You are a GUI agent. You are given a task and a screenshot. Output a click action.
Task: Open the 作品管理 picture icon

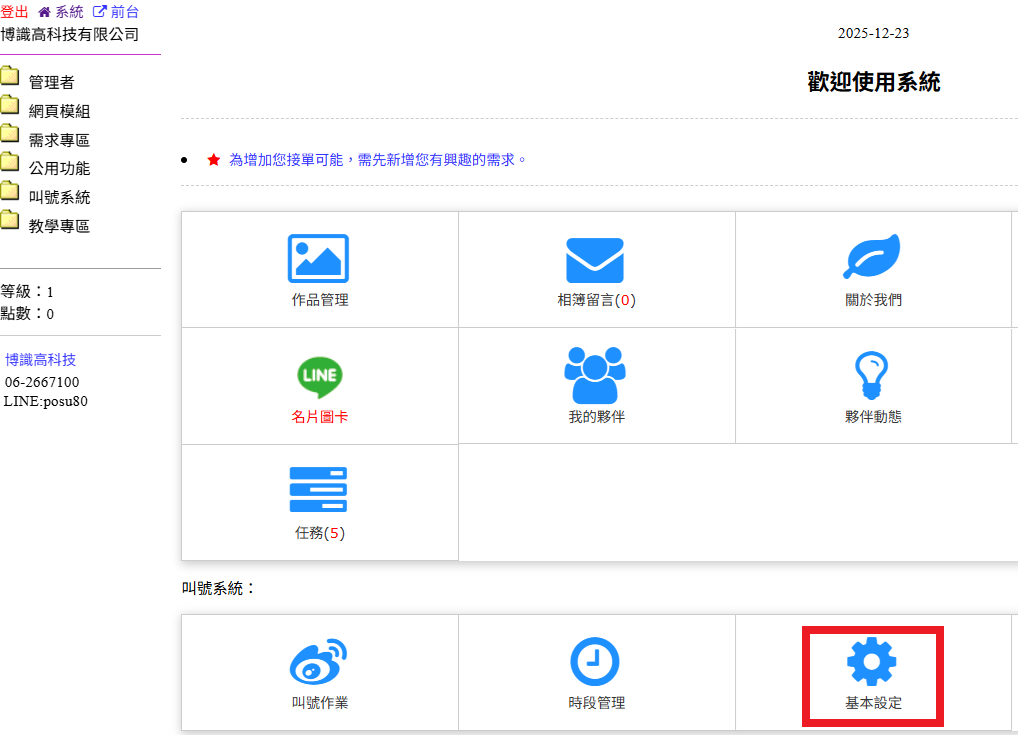click(x=319, y=259)
